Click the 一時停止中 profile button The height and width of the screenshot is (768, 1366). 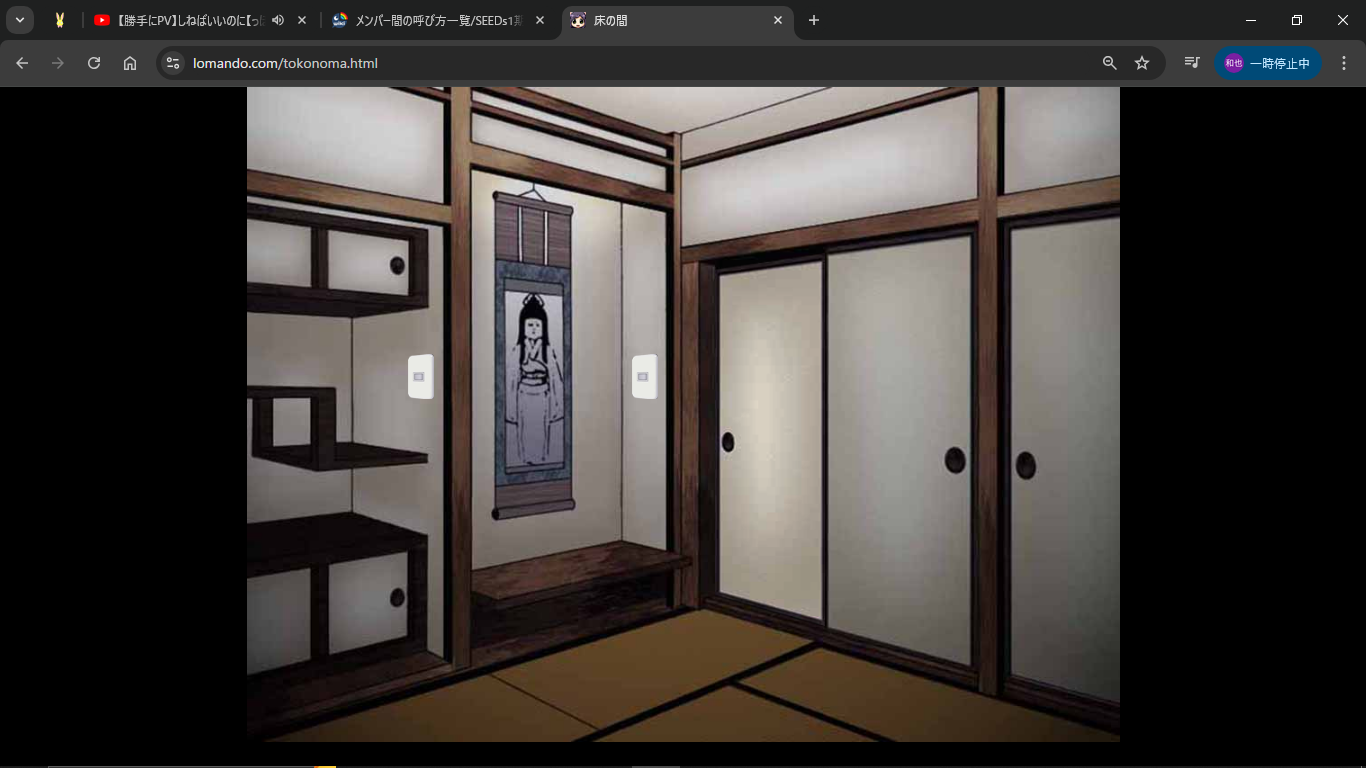pos(1268,63)
